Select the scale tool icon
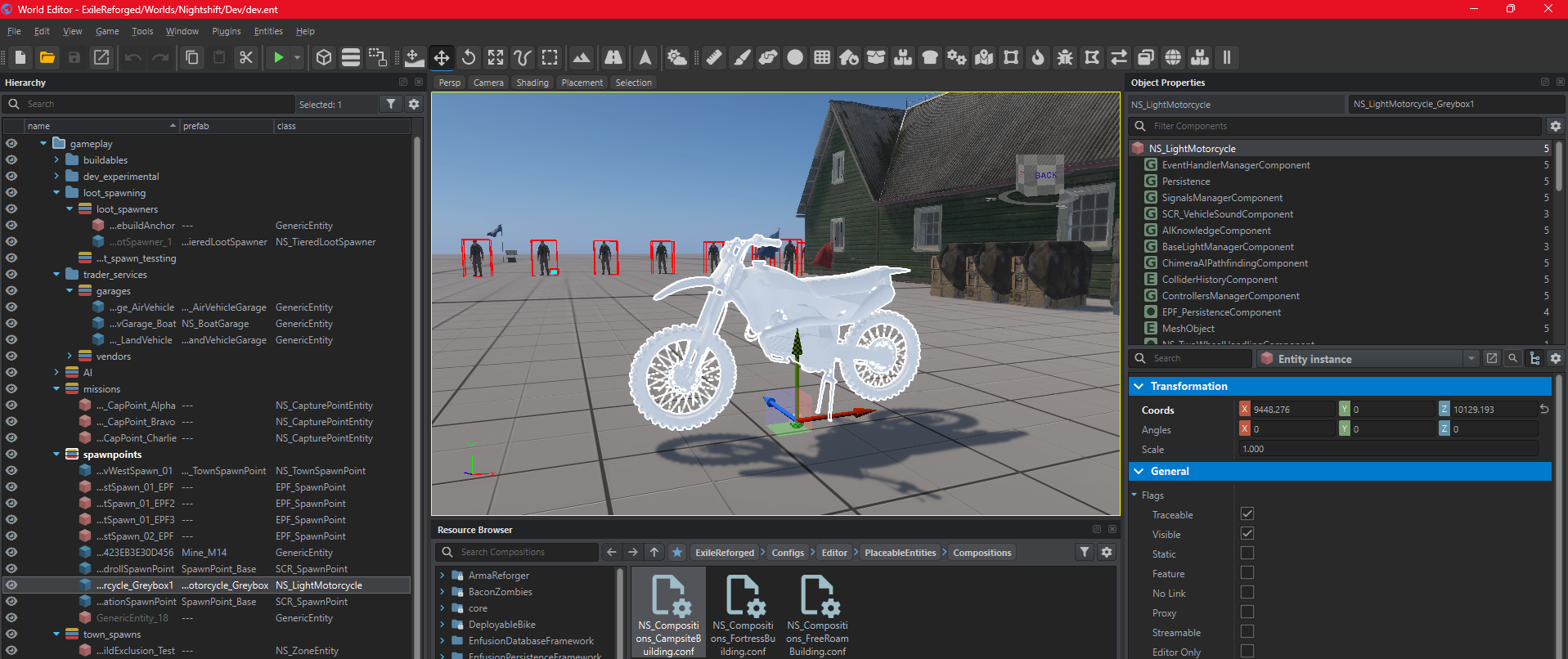 click(496, 57)
